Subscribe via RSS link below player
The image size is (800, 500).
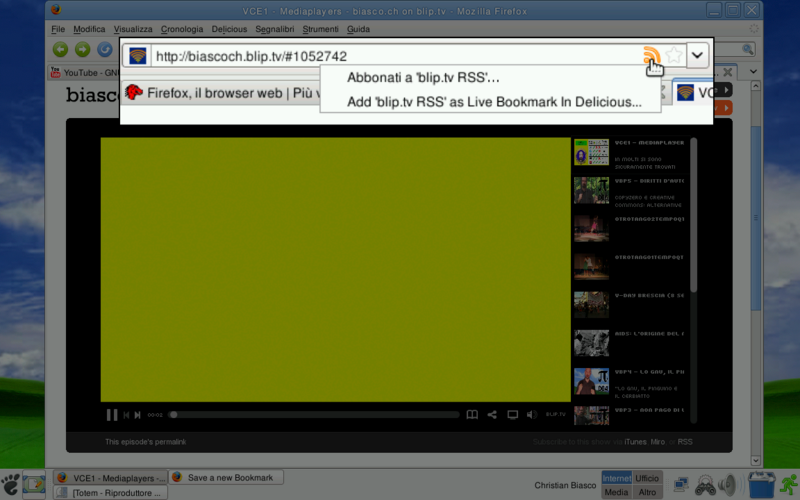pos(685,442)
